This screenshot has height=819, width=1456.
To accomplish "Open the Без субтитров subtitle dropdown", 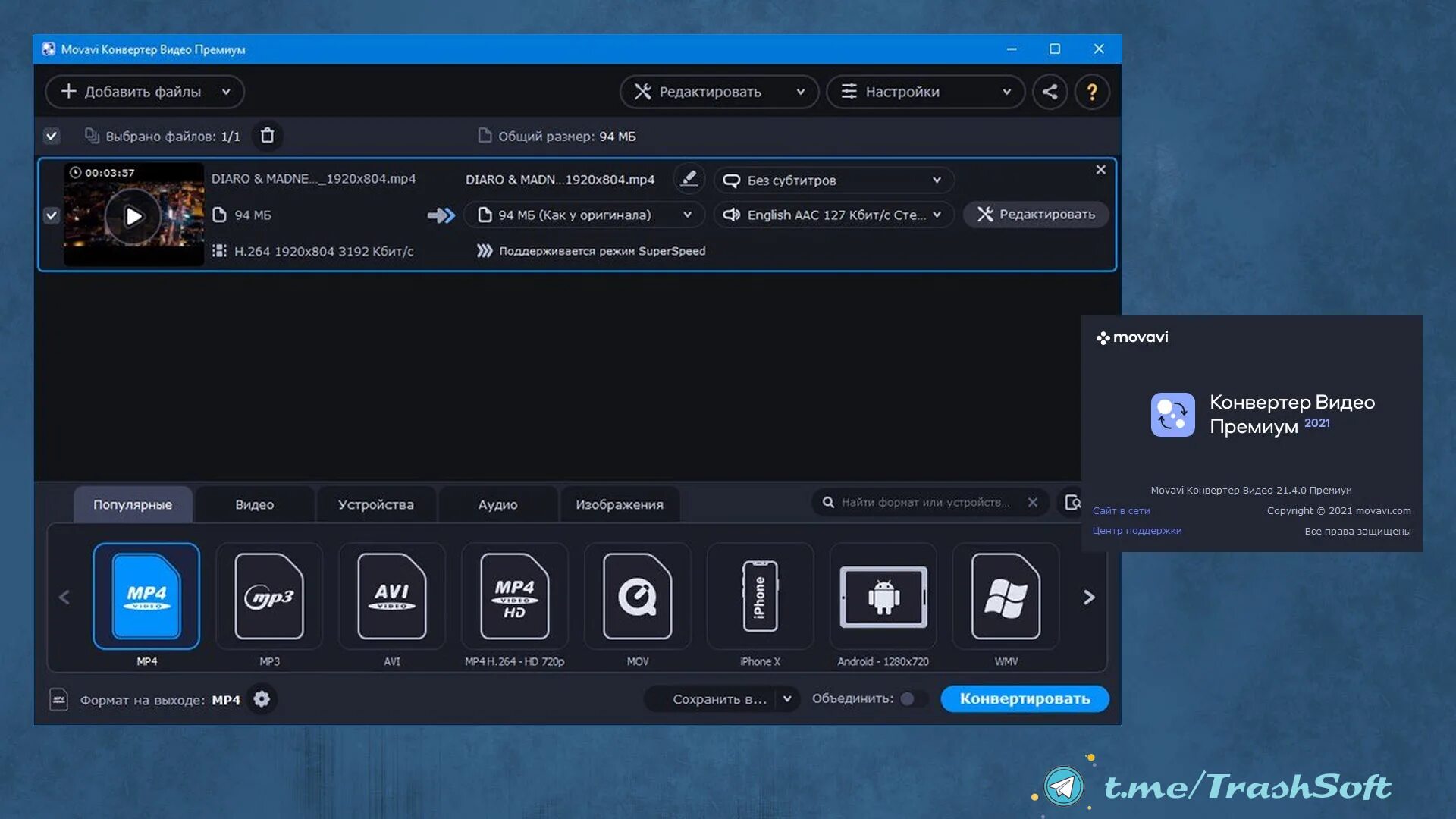I will coord(833,180).
